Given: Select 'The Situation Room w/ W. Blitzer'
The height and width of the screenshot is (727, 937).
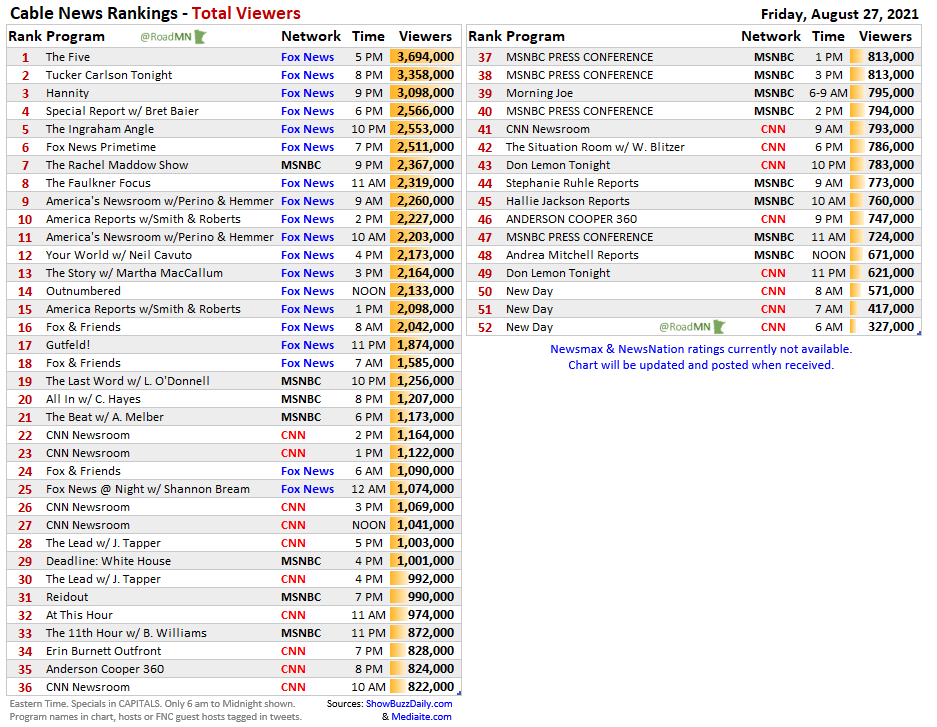Looking at the screenshot, I should tap(595, 147).
